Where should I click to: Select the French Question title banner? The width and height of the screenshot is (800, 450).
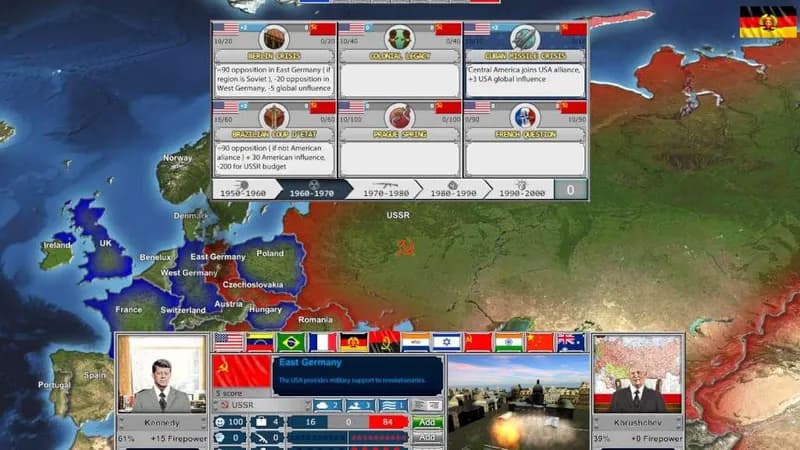525,134
